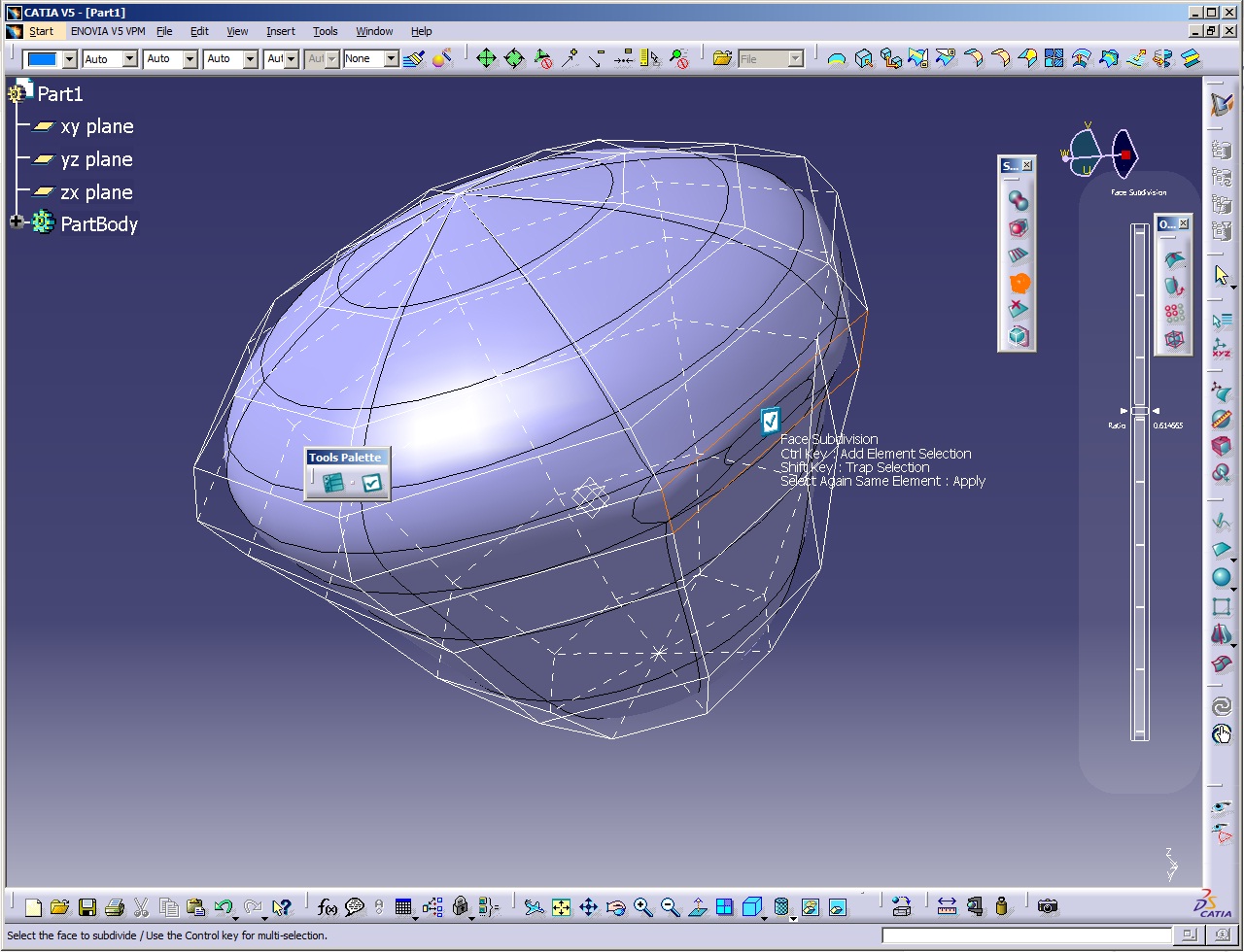Open the Formula f(x) editor
The image size is (1244, 952).
pyautogui.click(x=327, y=906)
